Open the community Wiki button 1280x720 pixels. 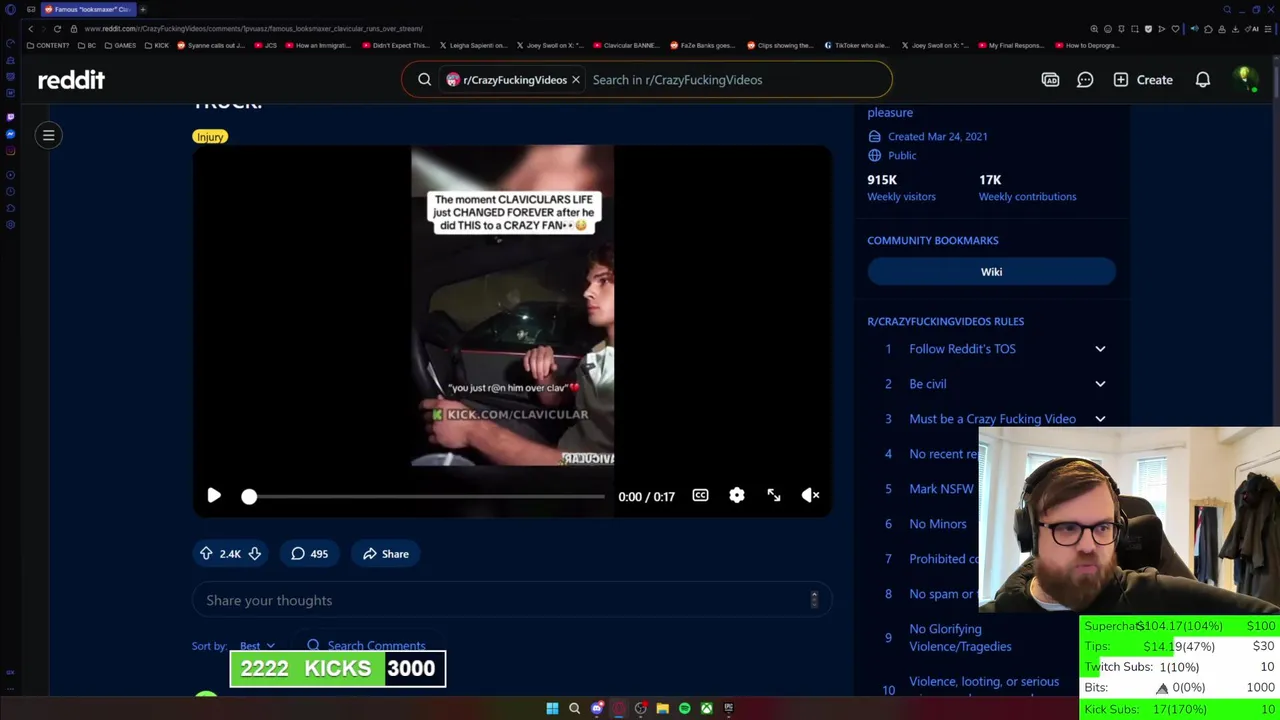click(991, 272)
